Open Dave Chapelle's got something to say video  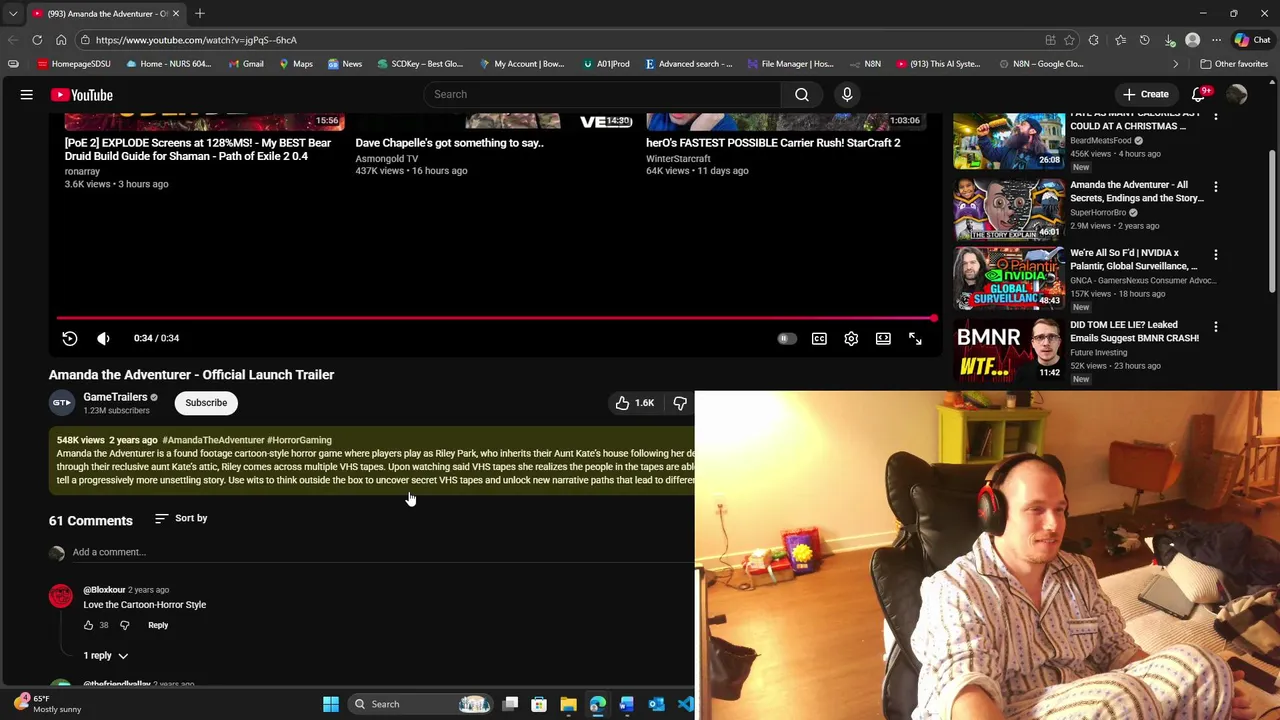[x=450, y=143]
